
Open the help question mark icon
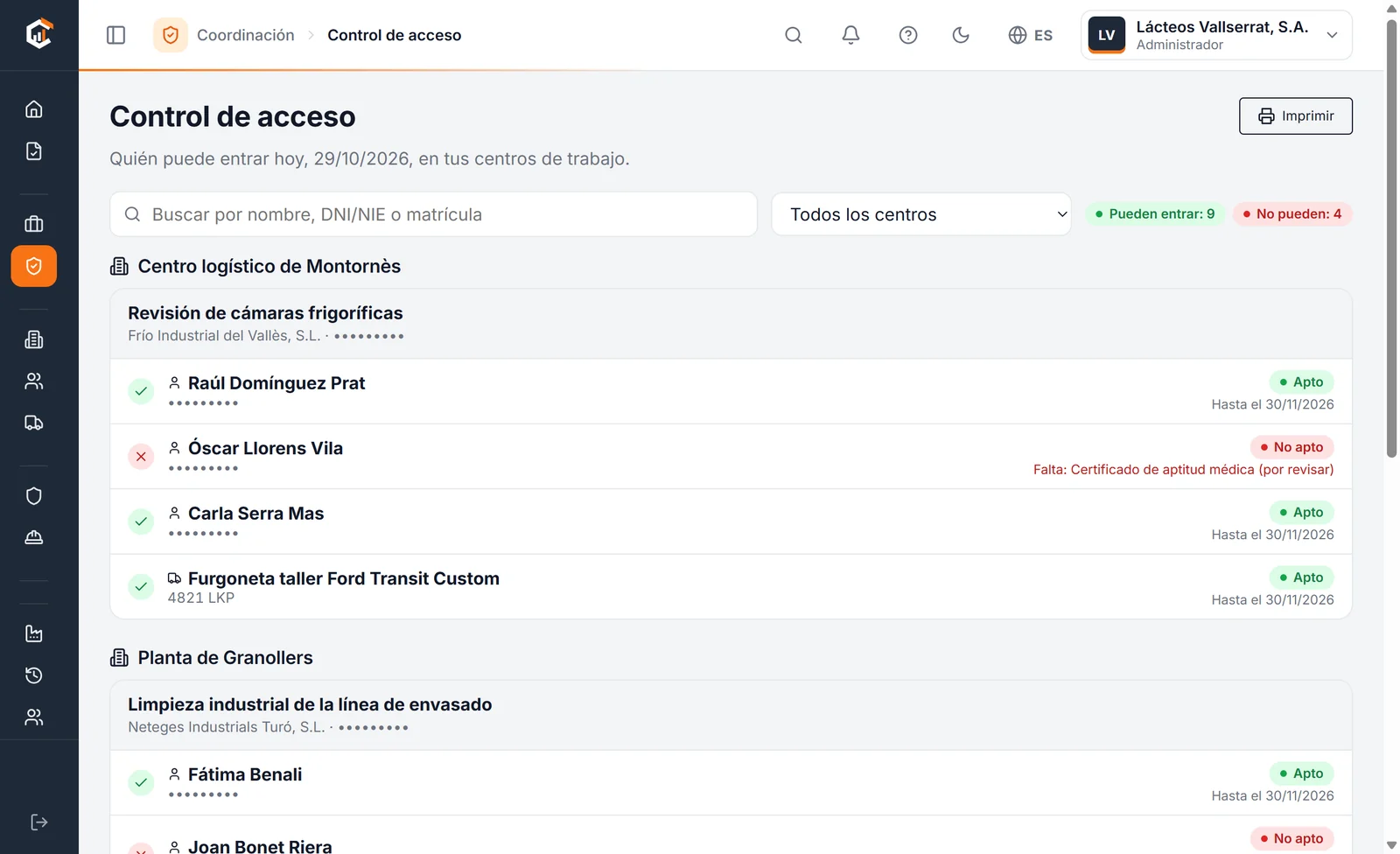coord(908,35)
